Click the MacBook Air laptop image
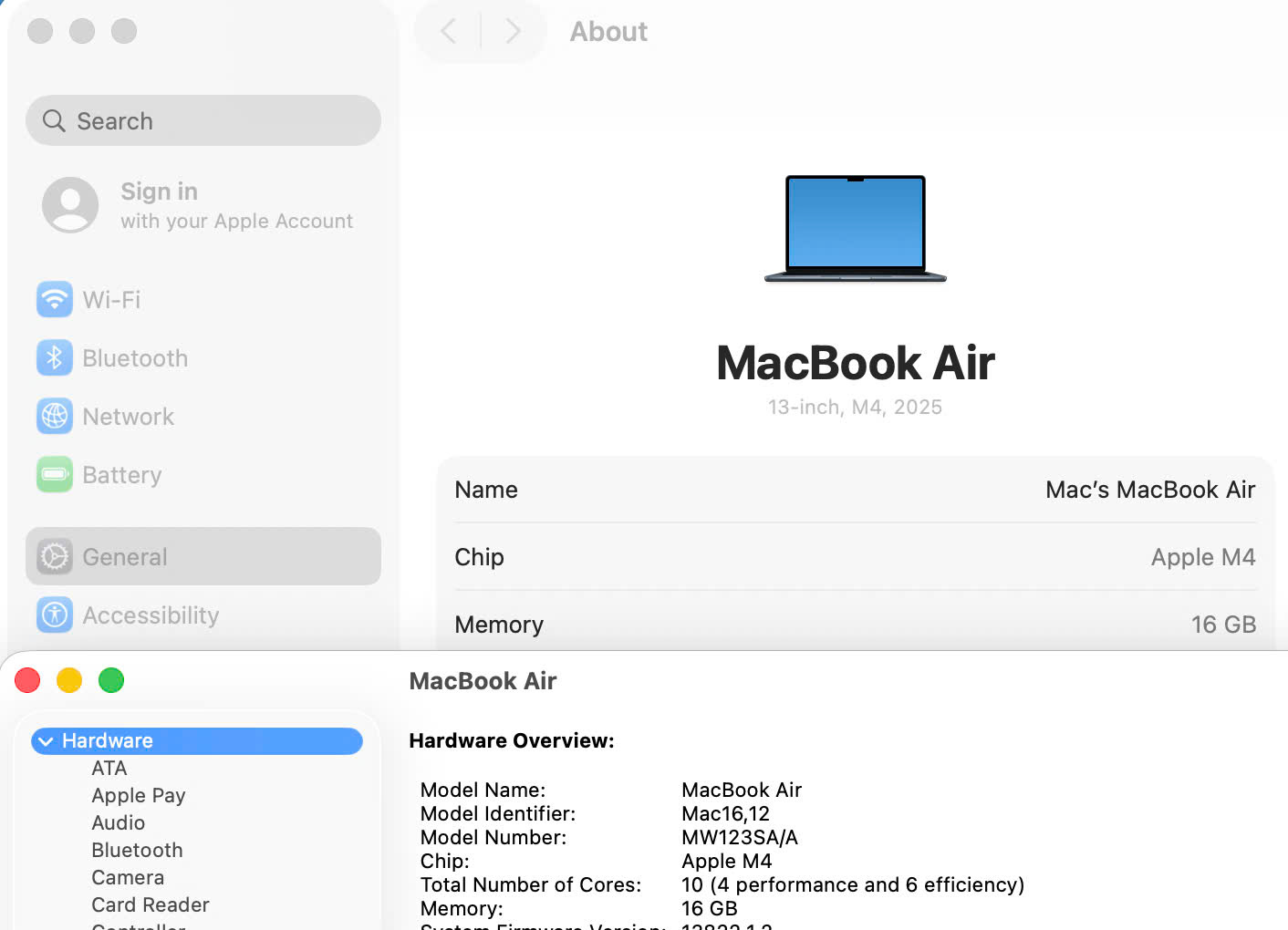This screenshot has width=1288, height=930. point(855,229)
